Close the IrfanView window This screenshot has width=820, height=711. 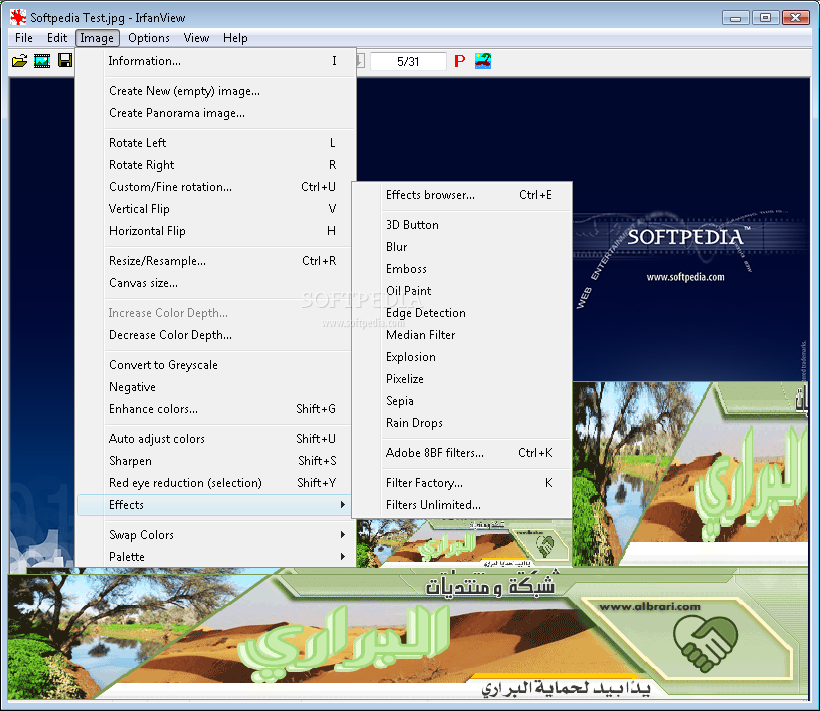click(795, 18)
